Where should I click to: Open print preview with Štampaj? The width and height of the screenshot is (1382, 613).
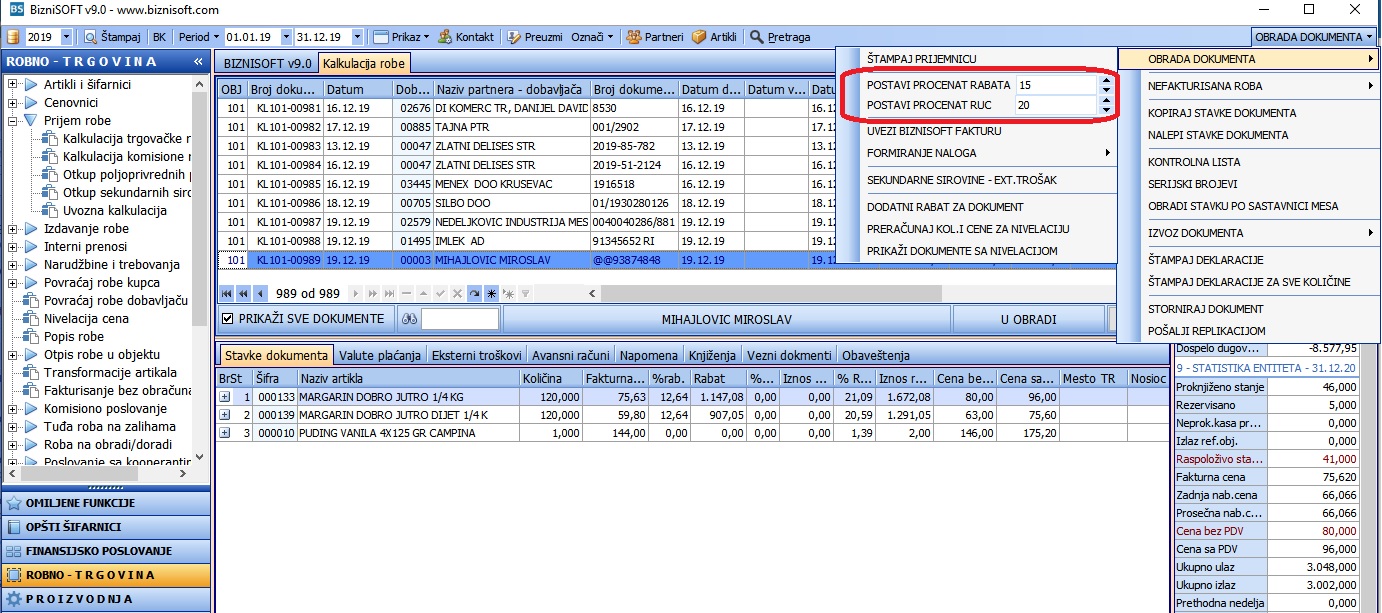[111, 37]
